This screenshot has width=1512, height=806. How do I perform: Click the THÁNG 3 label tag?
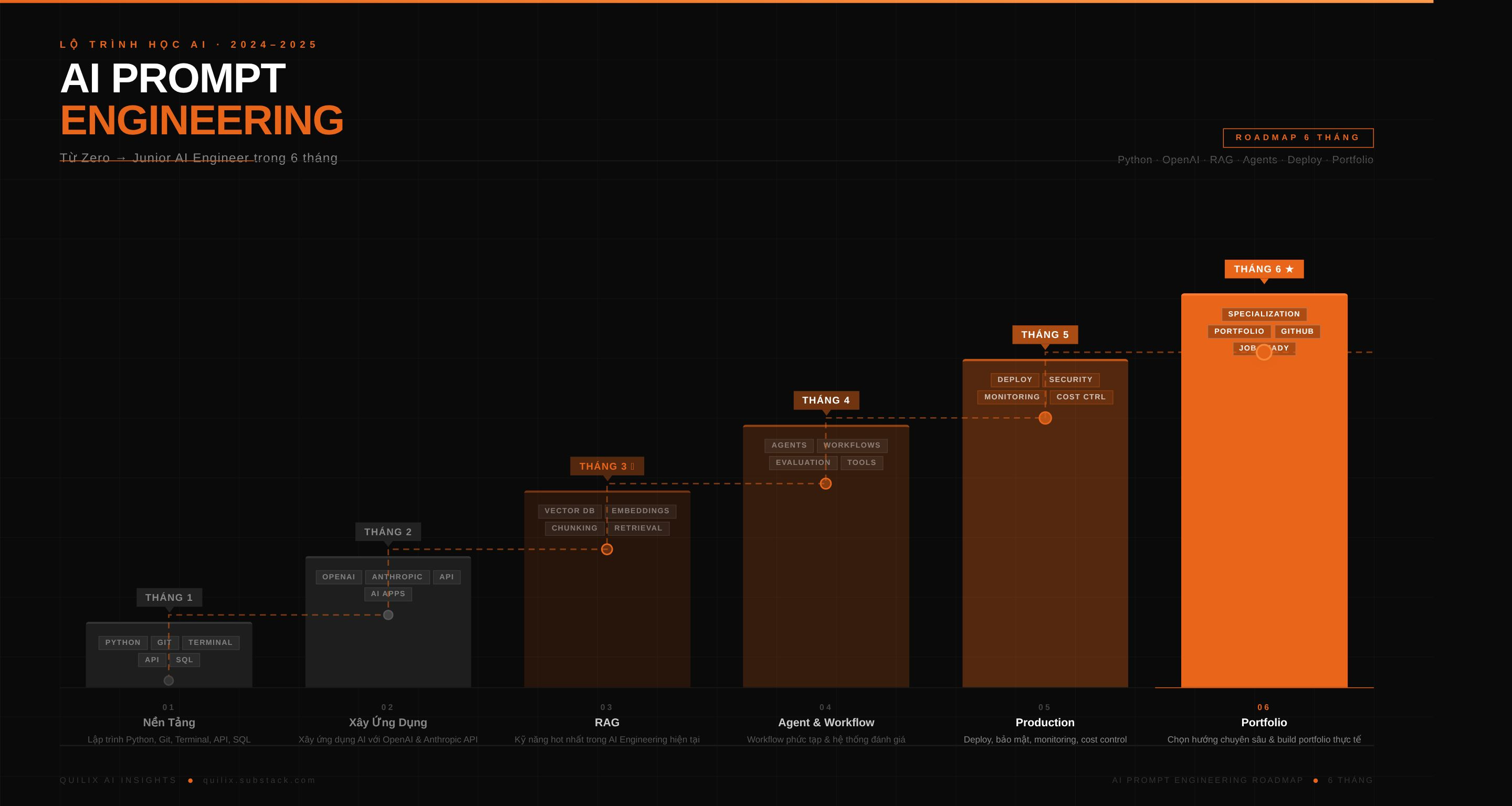606,466
